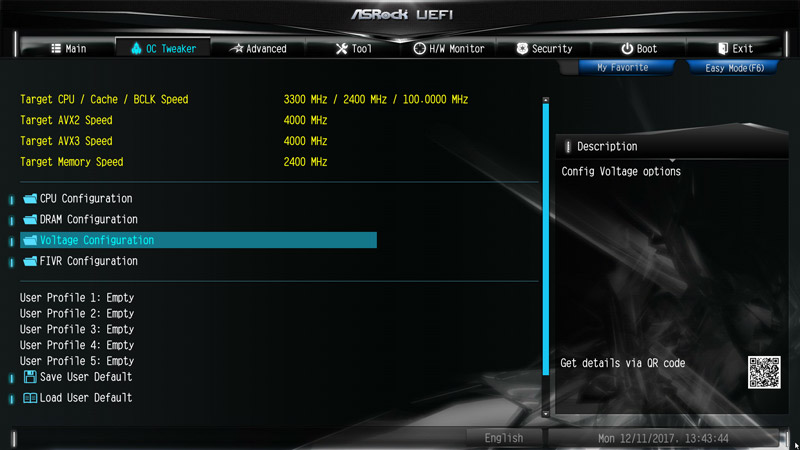Screen dimensions: 800x450
Task: Click the QR code for details
Action: pos(764,372)
